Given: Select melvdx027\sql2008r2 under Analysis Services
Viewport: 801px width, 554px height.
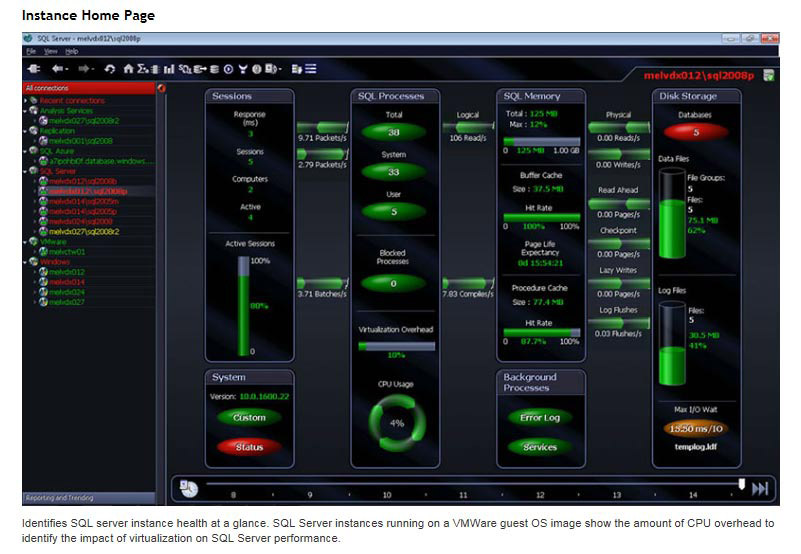Looking at the screenshot, I should point(84,121).
